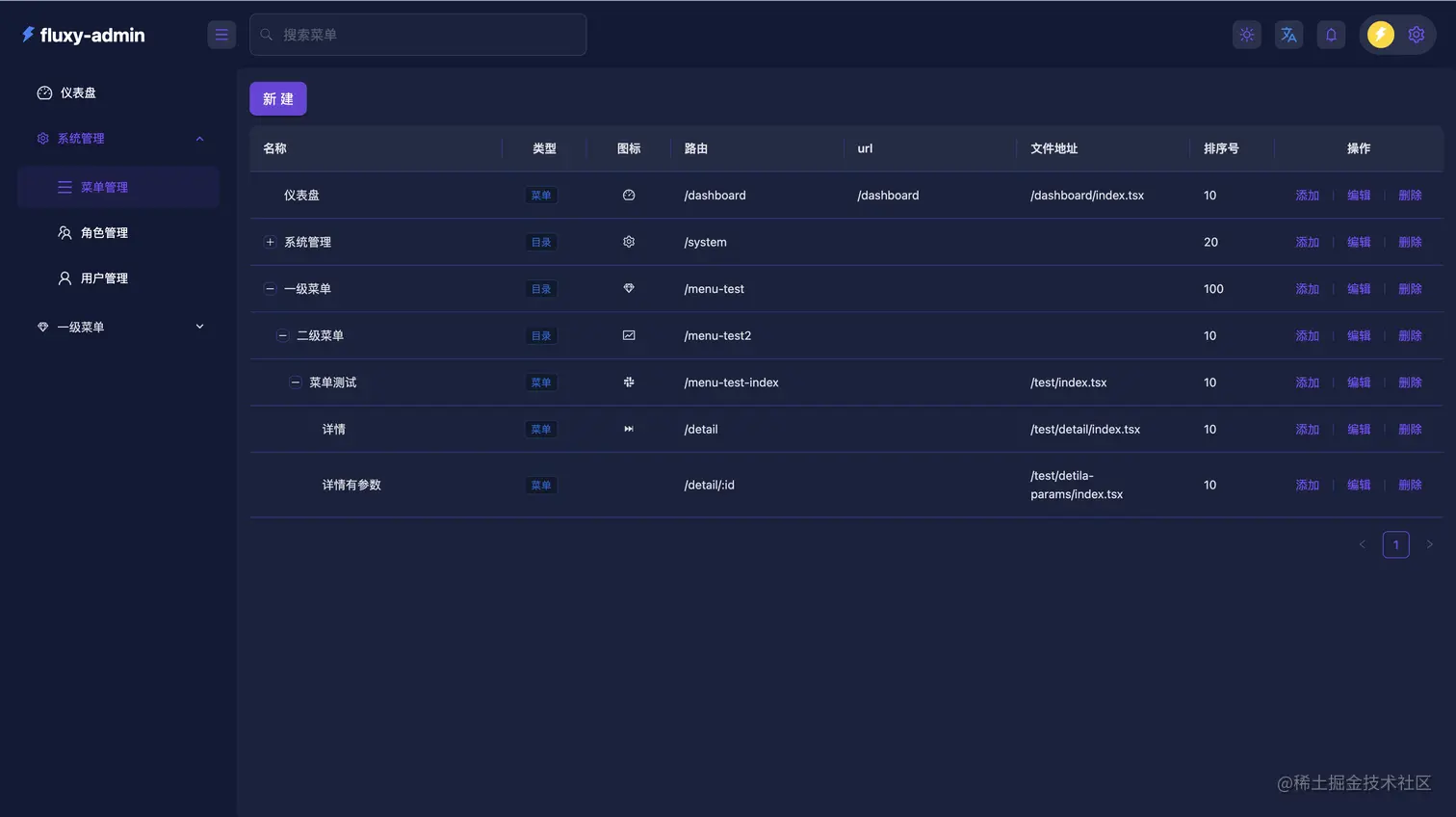Click 删除 in 仪表盘 row
This screenshot has height=817, width=1456.
click(x=1410, y=196)
